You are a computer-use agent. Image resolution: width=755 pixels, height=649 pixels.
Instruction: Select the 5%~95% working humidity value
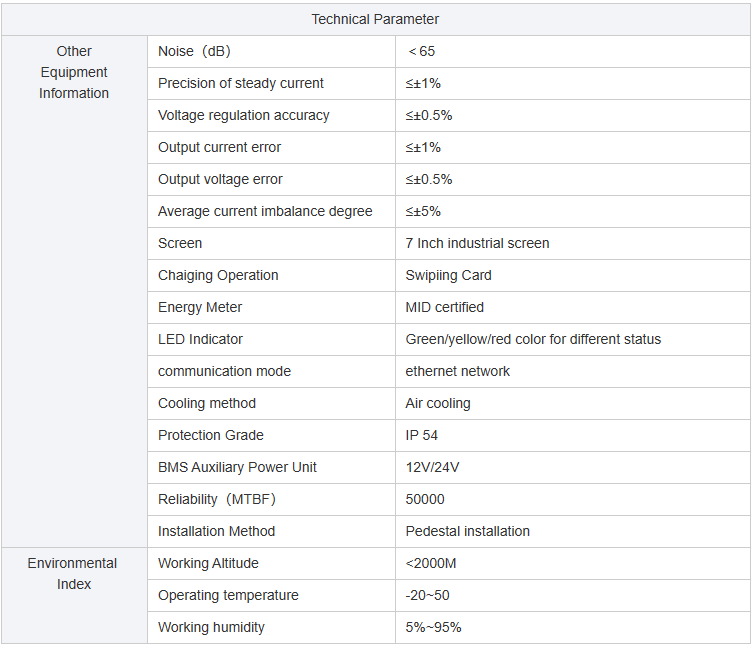point(433,627)
